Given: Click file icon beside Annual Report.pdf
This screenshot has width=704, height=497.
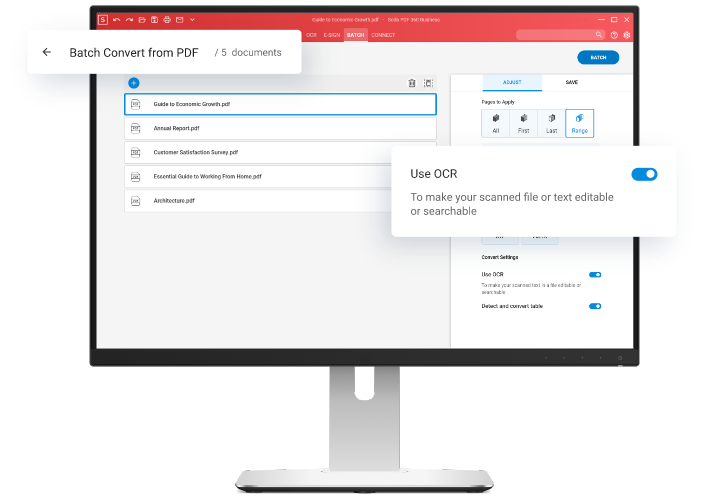Looking at the screenshot, I should click(x=136, y=128).
